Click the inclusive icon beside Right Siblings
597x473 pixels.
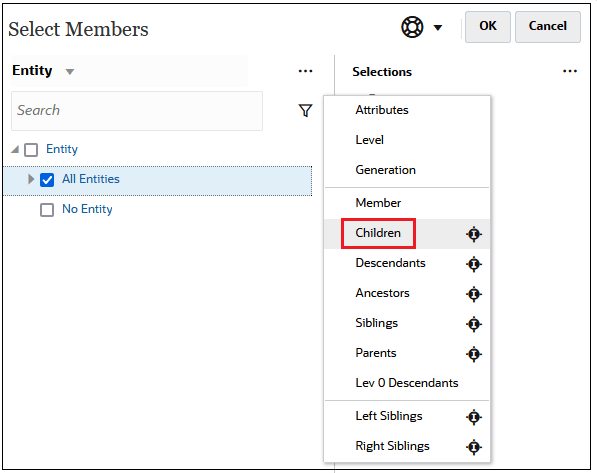pos(474,447)
